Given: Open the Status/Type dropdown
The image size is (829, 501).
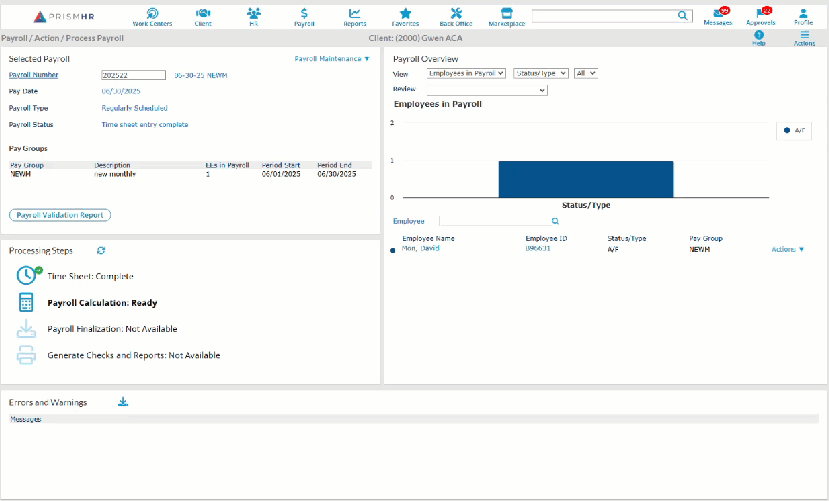Looking at the screenshot, I should [540, 73].
